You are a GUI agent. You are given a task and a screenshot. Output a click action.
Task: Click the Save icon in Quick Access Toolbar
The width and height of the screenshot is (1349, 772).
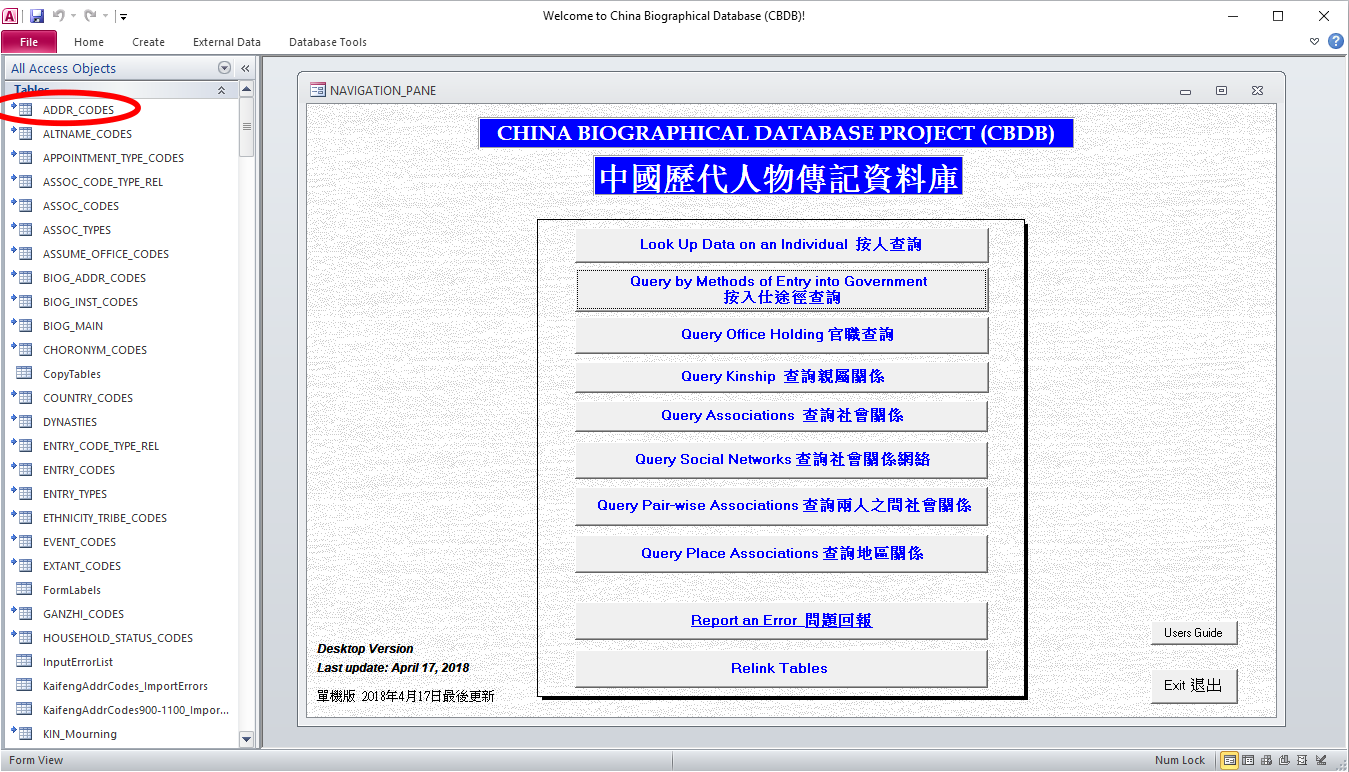click(37, 16)
